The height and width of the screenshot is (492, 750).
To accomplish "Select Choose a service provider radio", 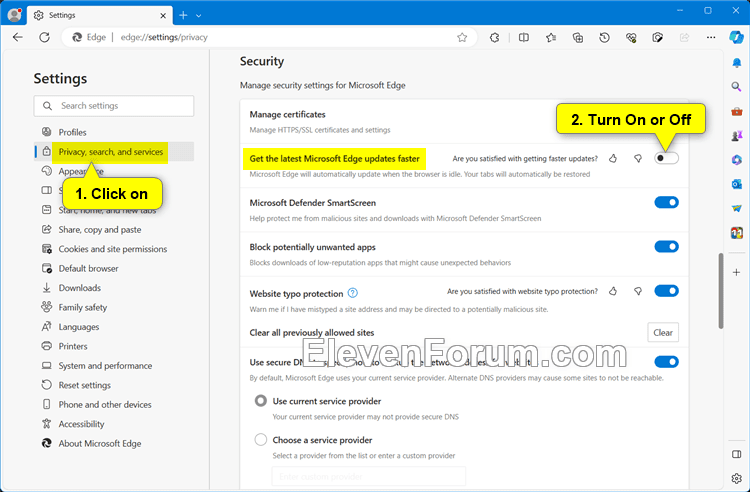I will tap(261, 439).
